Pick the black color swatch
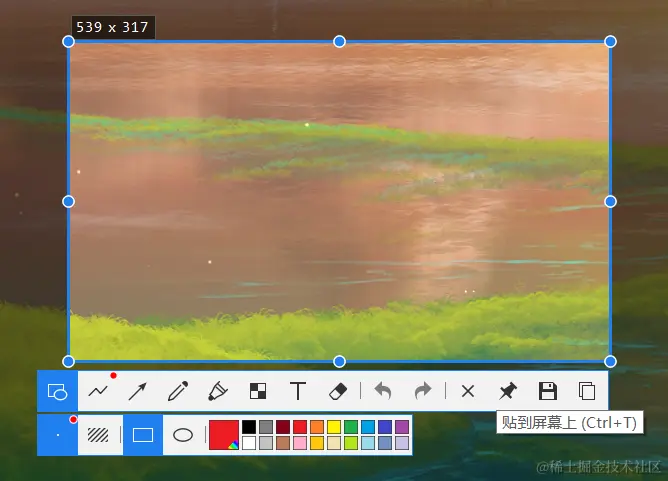Viewport: 668px width, 481px height. 249,427
